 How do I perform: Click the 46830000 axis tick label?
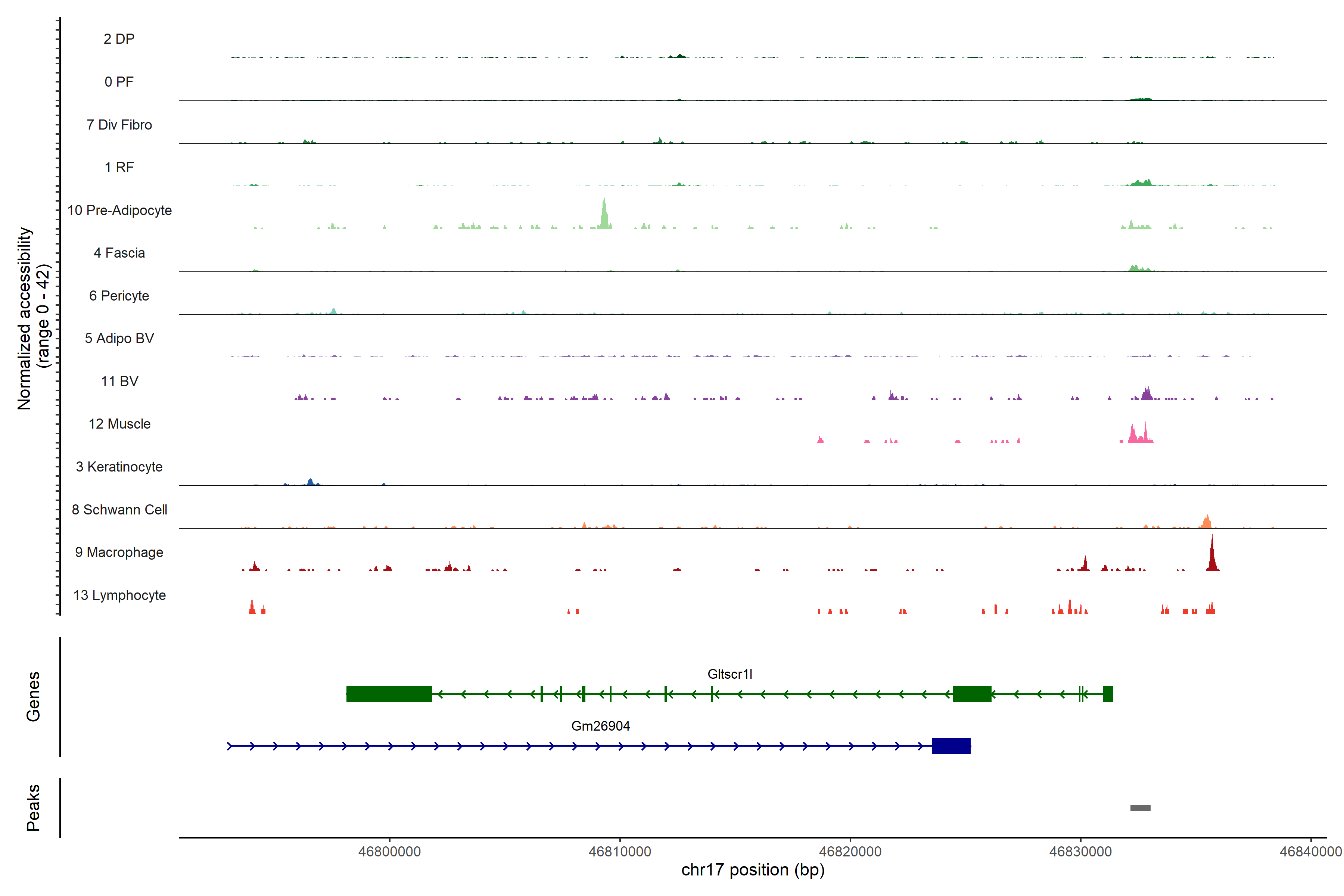[1080, 852]
